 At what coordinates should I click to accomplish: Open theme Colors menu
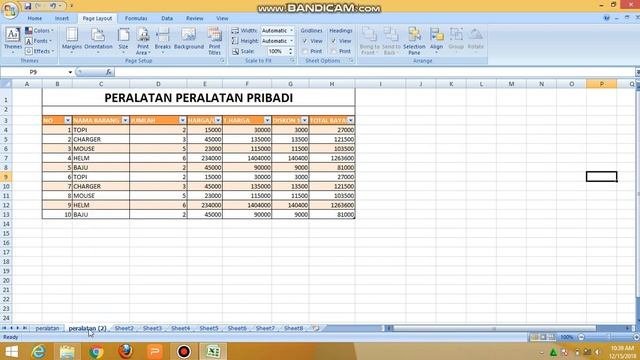pos(40,31)
